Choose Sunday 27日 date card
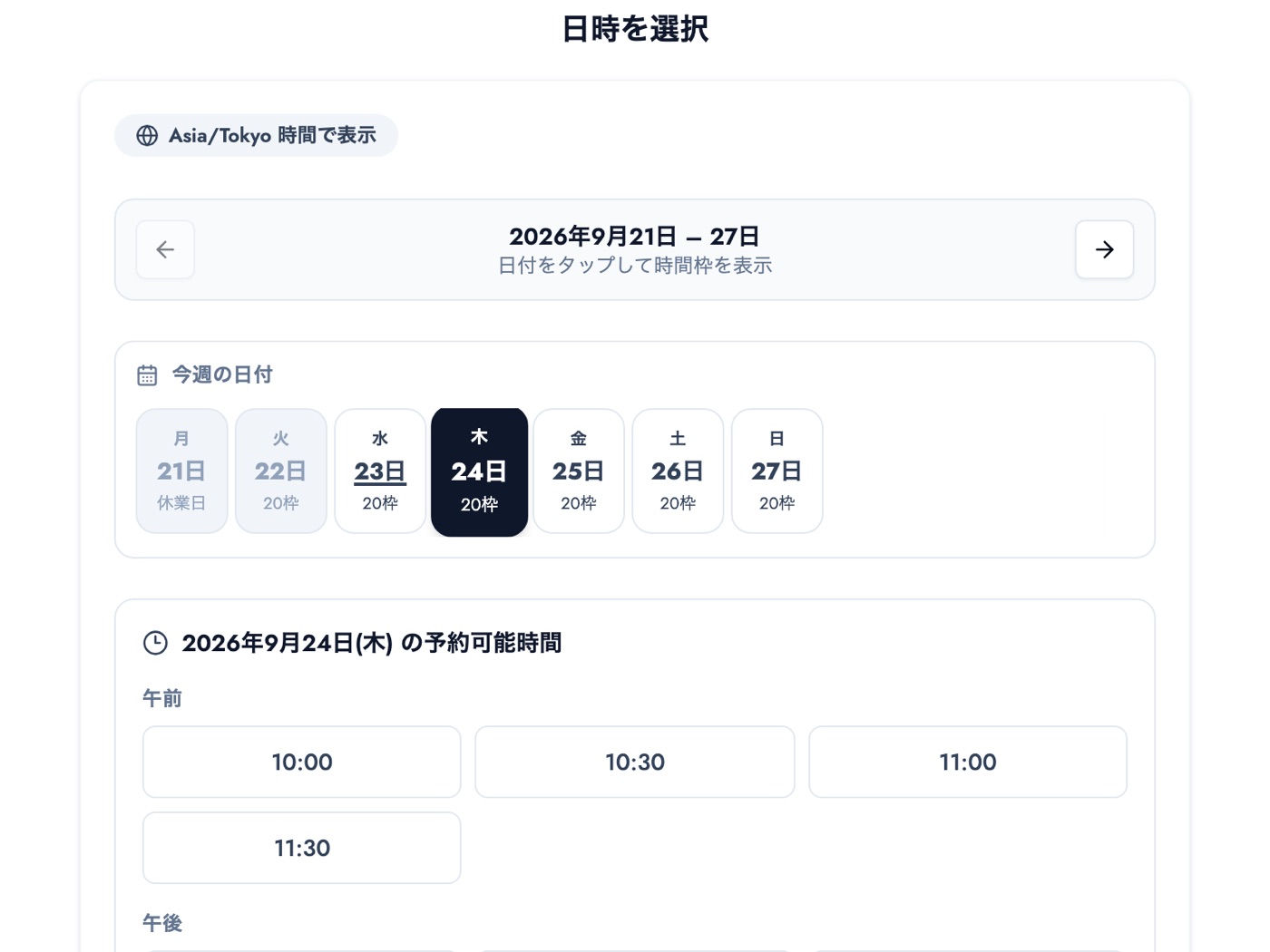Viewport: 1270px width, 952px height. (x=777, y=471)
